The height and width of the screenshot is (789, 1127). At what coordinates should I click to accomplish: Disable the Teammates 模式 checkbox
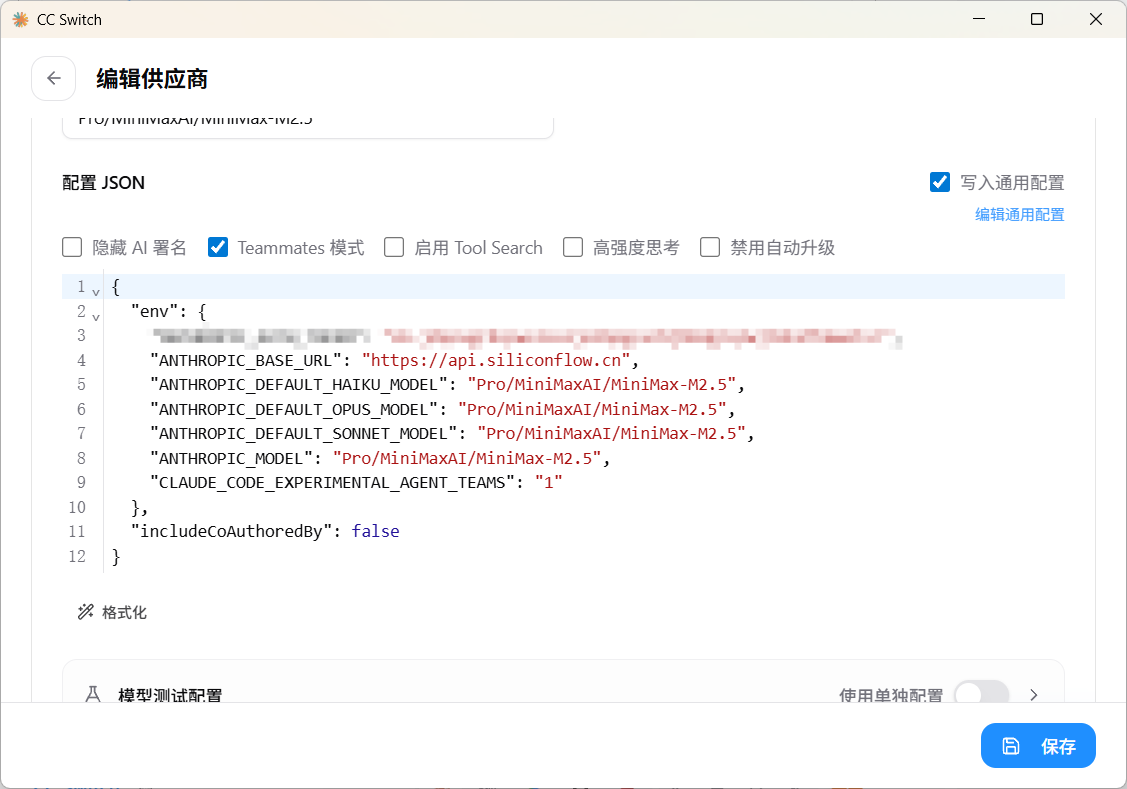[218, 248]
